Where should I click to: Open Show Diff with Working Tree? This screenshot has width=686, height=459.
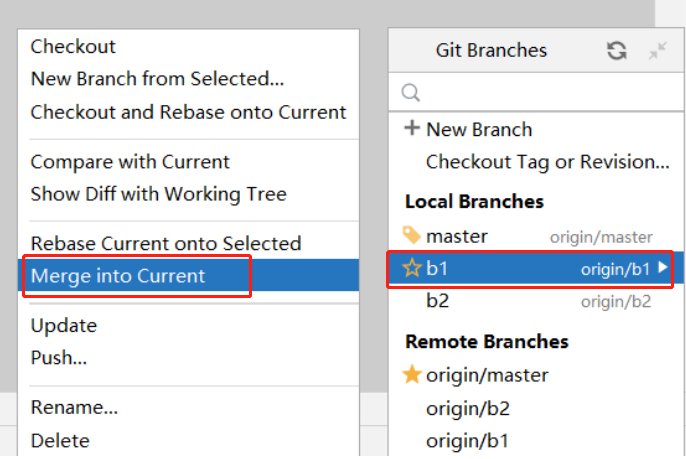click(x=158, y=194)
